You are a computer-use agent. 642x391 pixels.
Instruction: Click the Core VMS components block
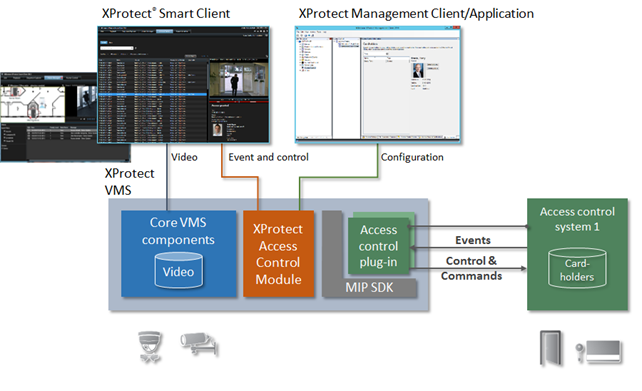click(179, 253)
